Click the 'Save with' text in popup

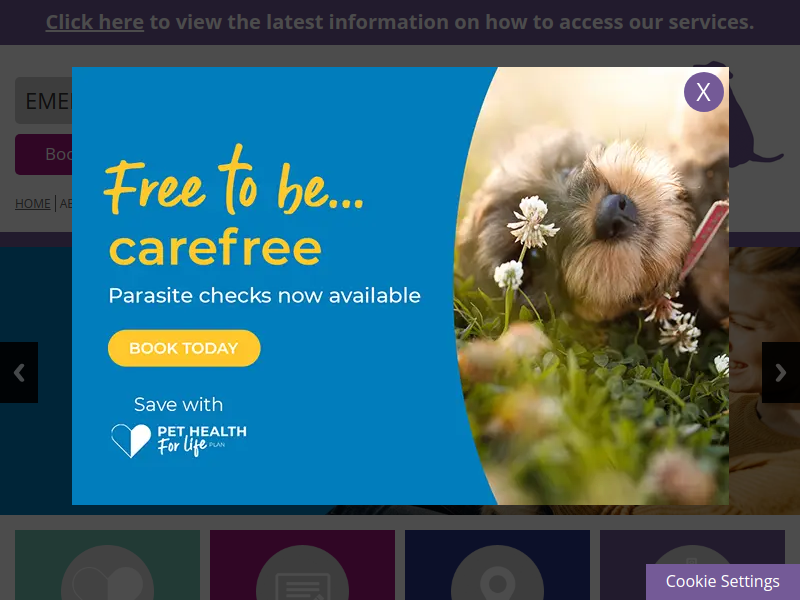click(x=178, y=405)
